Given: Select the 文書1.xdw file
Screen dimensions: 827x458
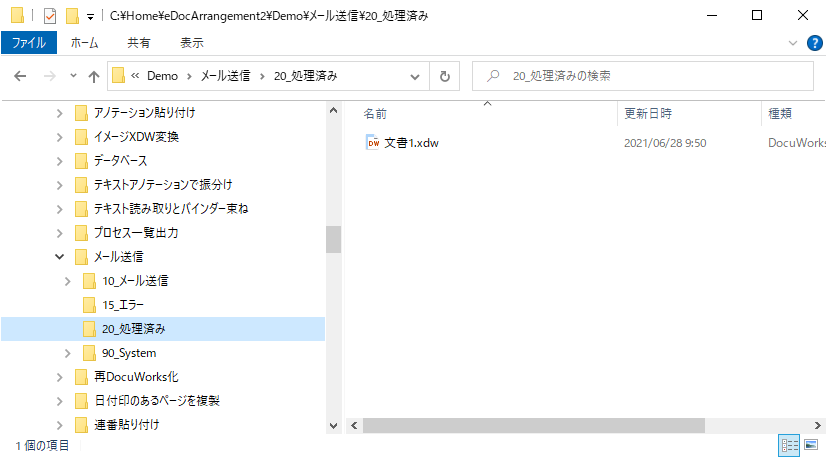Looking at the screenshot, I should [x=411, y=143].
